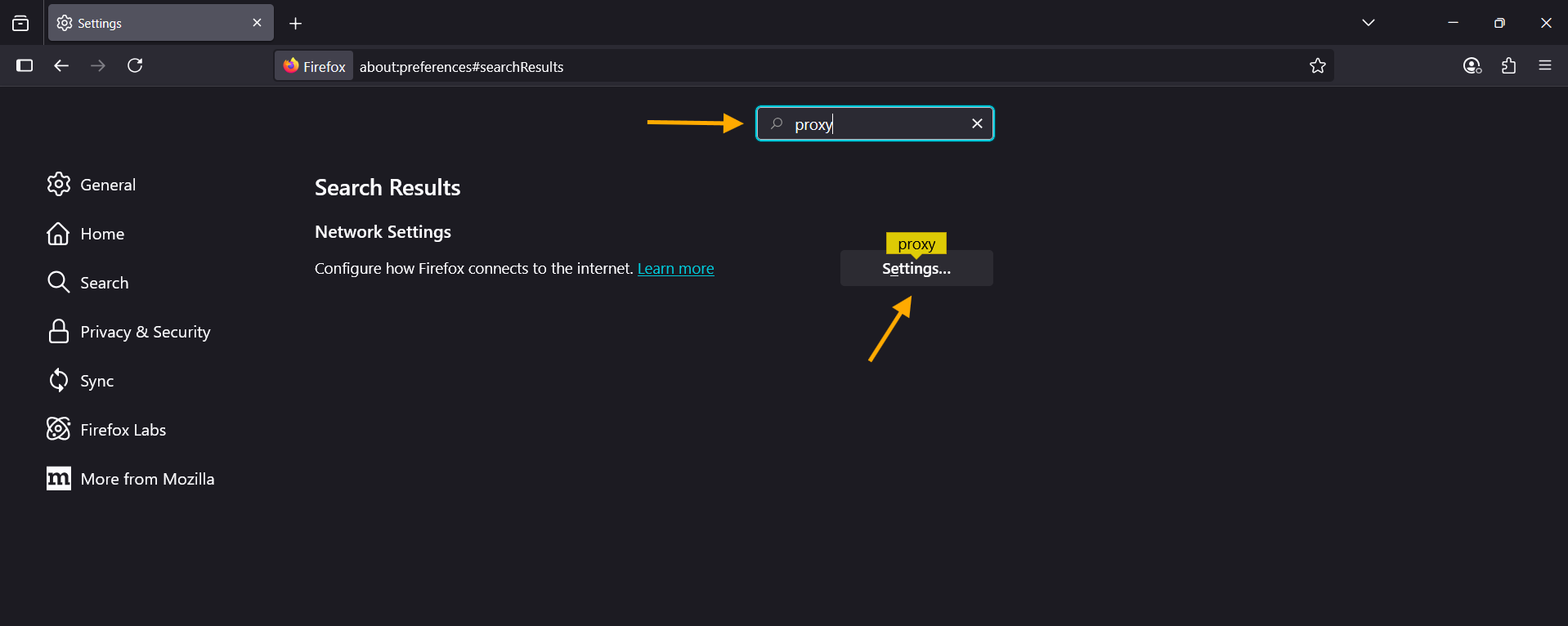Viewport: 1568px width, 626px height.
Task: Open the General settings category
Action: pos(92,185)
